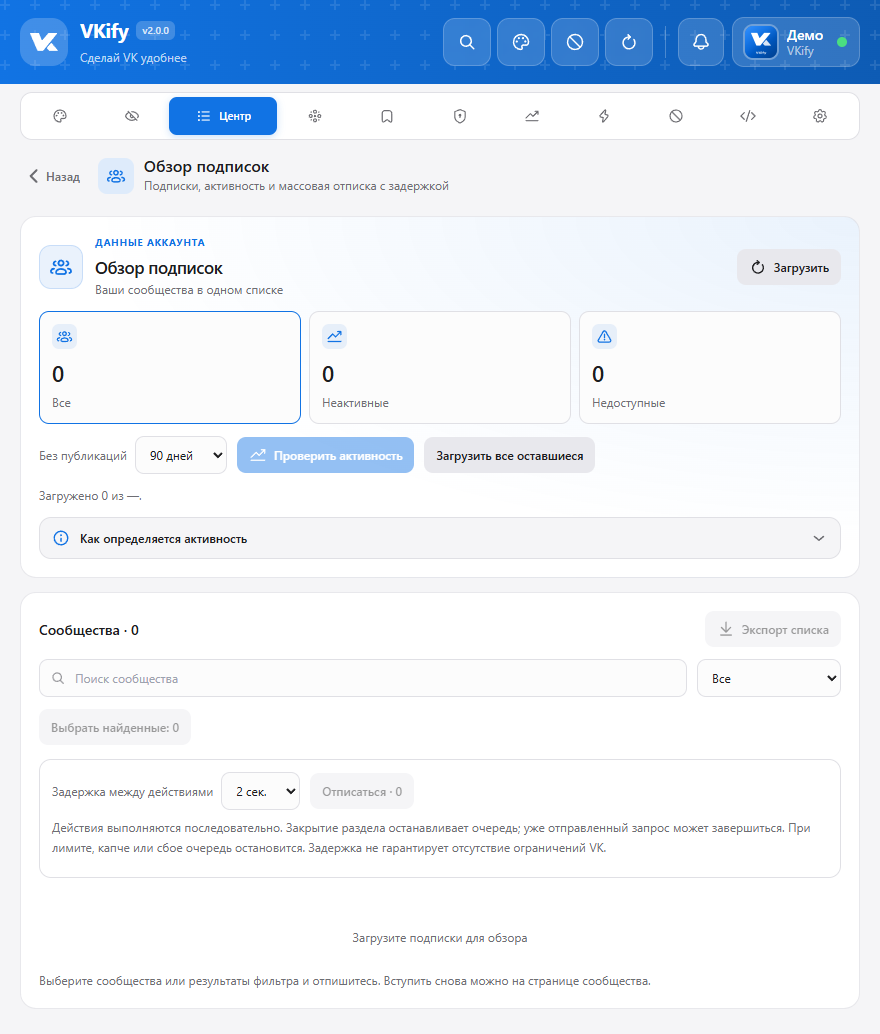880x1034 pixels.
Task: Click Загрузите подписки для обзора placeholder text
Action: 440,938
